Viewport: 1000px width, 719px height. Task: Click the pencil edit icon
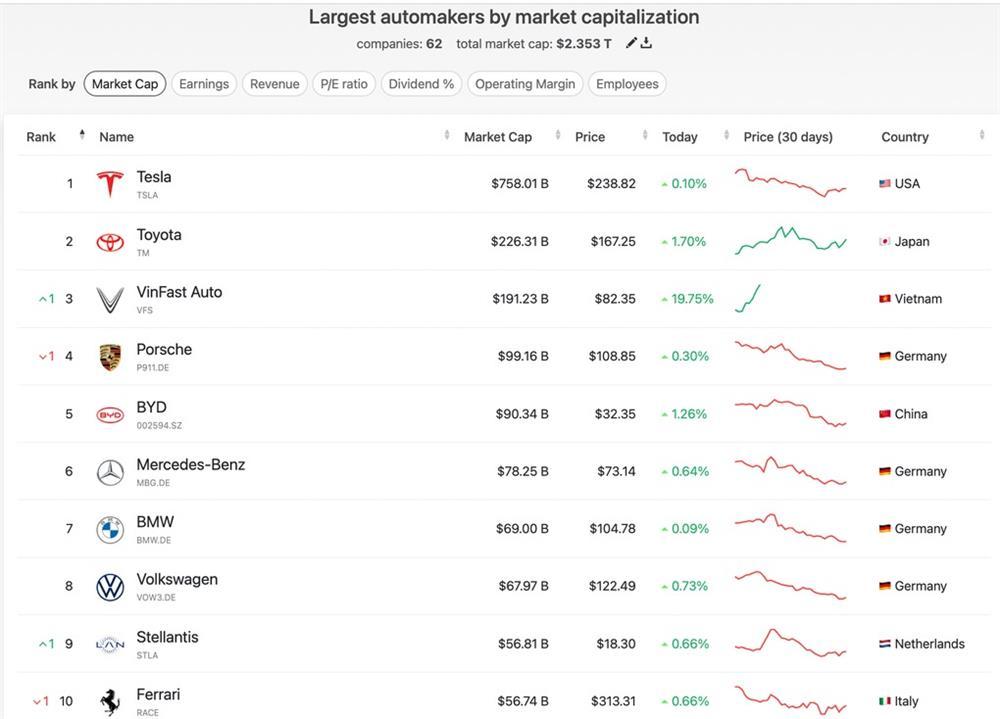pyautogui.click(x=631, y=43)
